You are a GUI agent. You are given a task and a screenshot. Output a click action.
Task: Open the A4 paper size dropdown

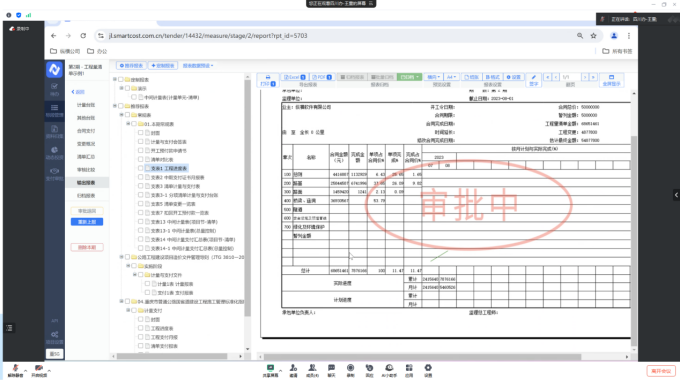pyautogui.click(x=451, y=77)
